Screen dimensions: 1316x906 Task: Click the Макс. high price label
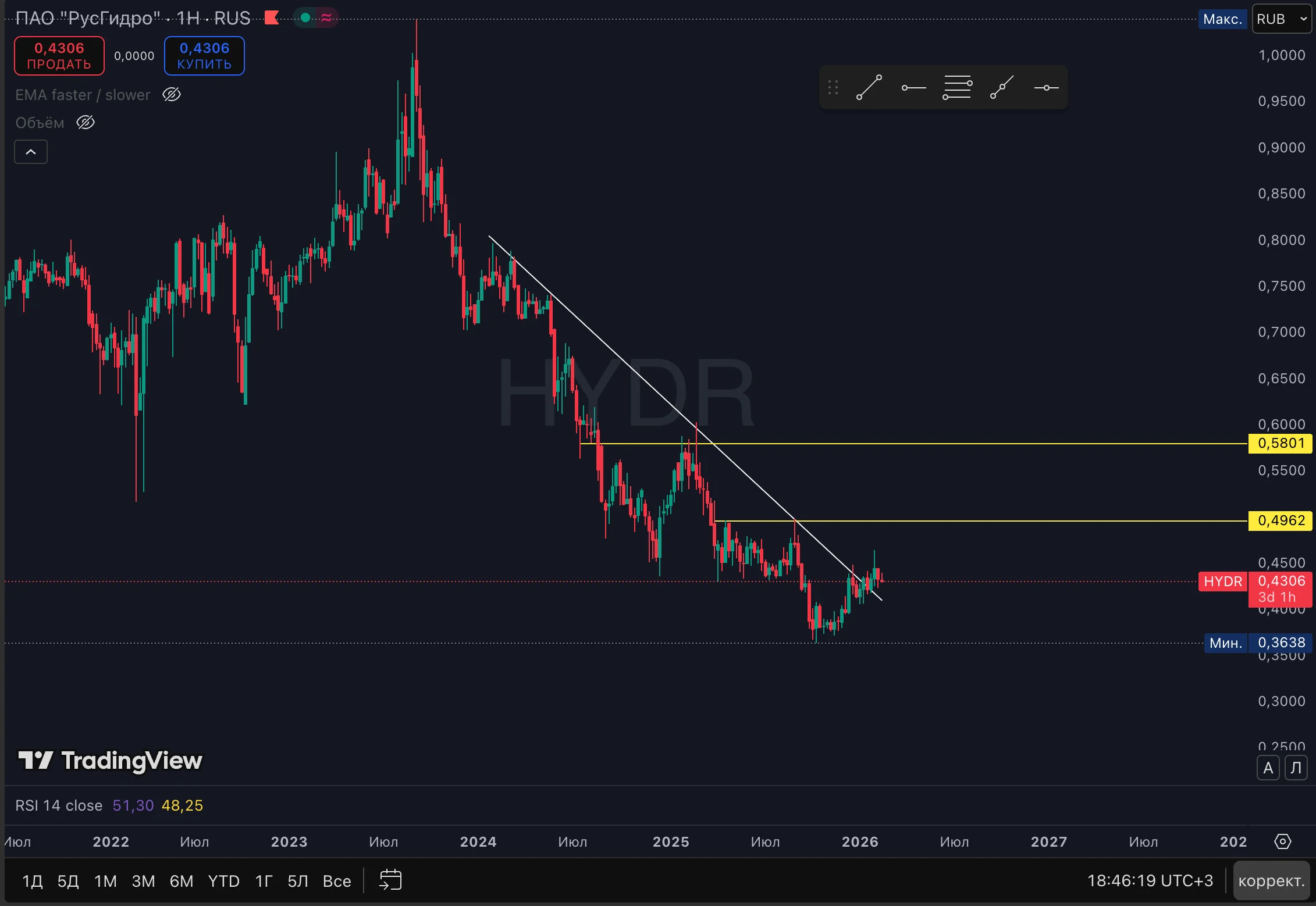tap(1222, 19)
